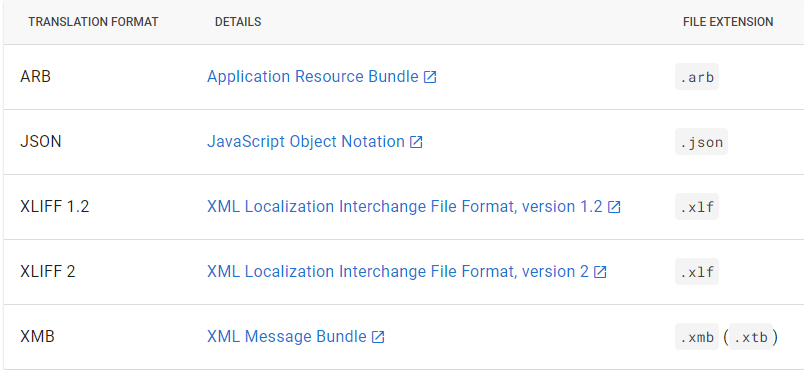This screenshot has height=370, width=804.
Task: Select the .json extension code
Action: point(701,142)
